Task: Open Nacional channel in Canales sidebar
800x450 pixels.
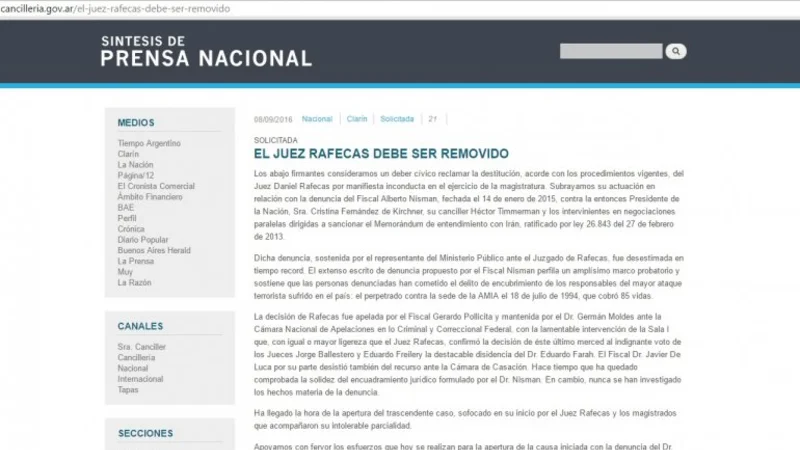Action: click(x=133, y=368)
